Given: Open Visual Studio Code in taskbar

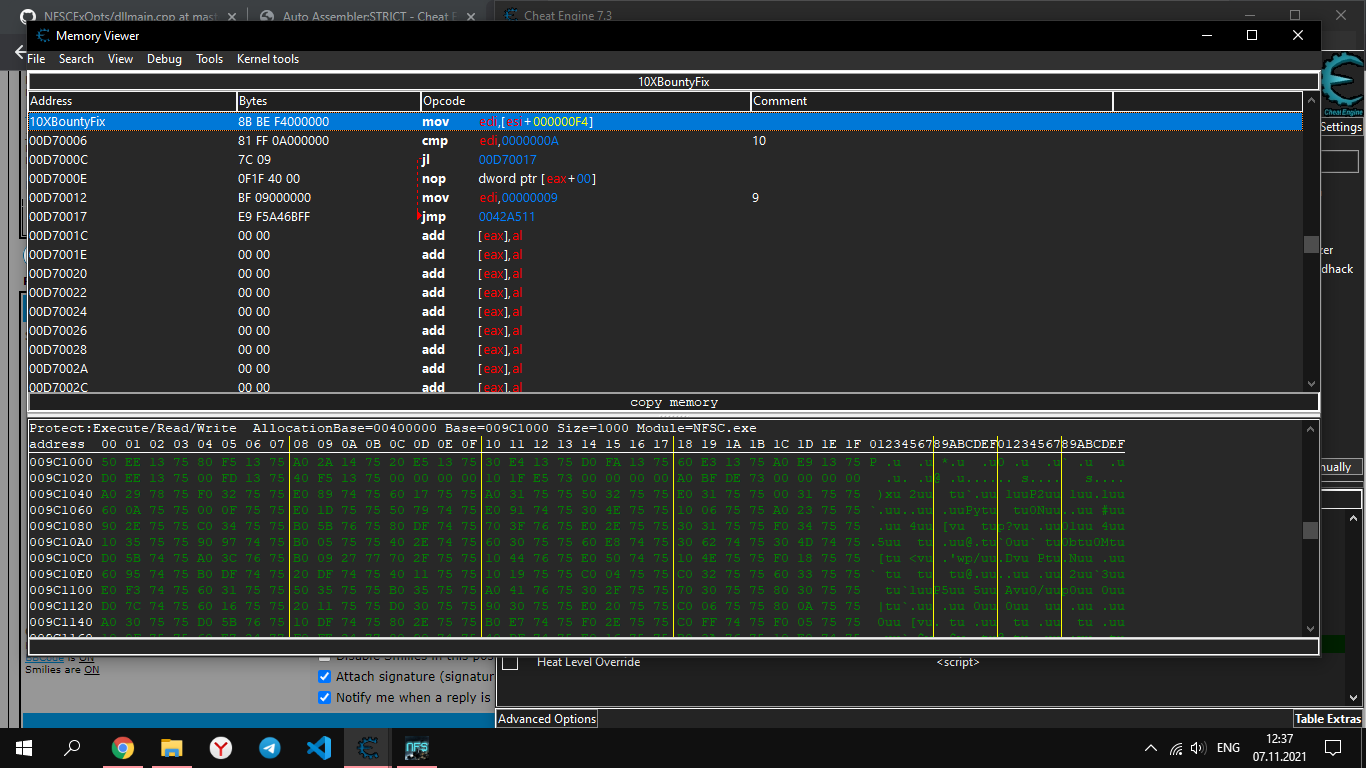Looking at the screenshot, I should point(319,747).
